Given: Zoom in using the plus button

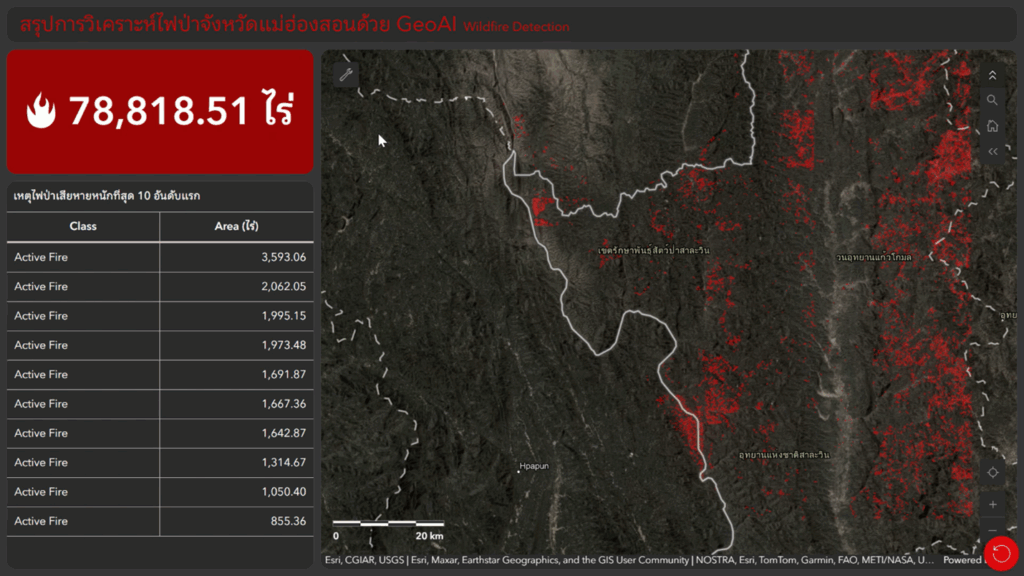Looking at the screenshot, I should tap(992, 504).
